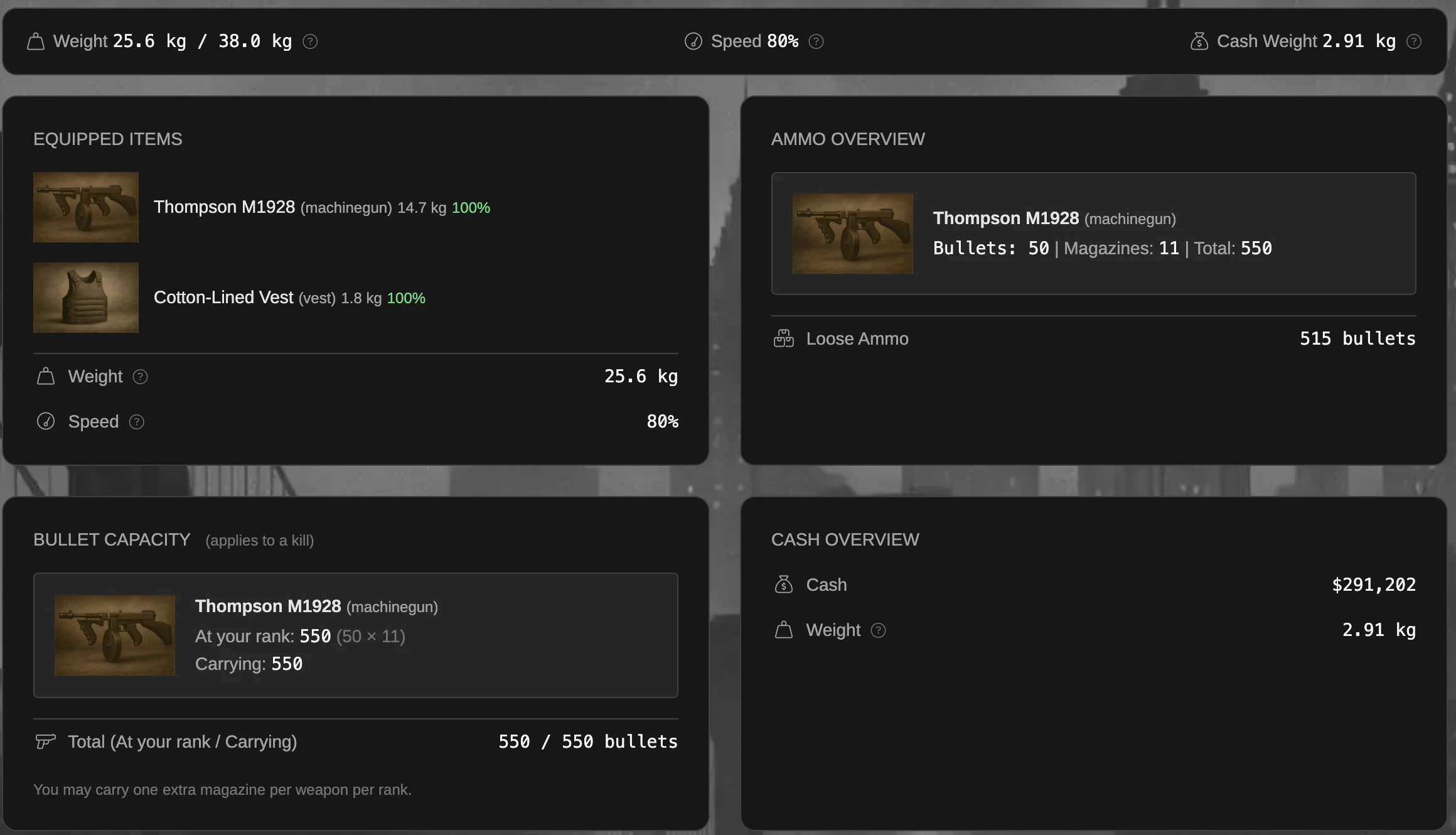Click the 25.6 kg value in Equipped Items
Screen dimensions: 1456x835
pyautogui.click(x=641, y=377)
